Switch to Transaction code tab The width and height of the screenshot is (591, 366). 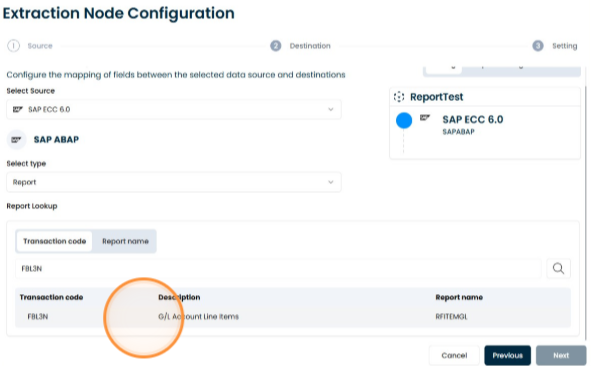(x=54, y=241)
